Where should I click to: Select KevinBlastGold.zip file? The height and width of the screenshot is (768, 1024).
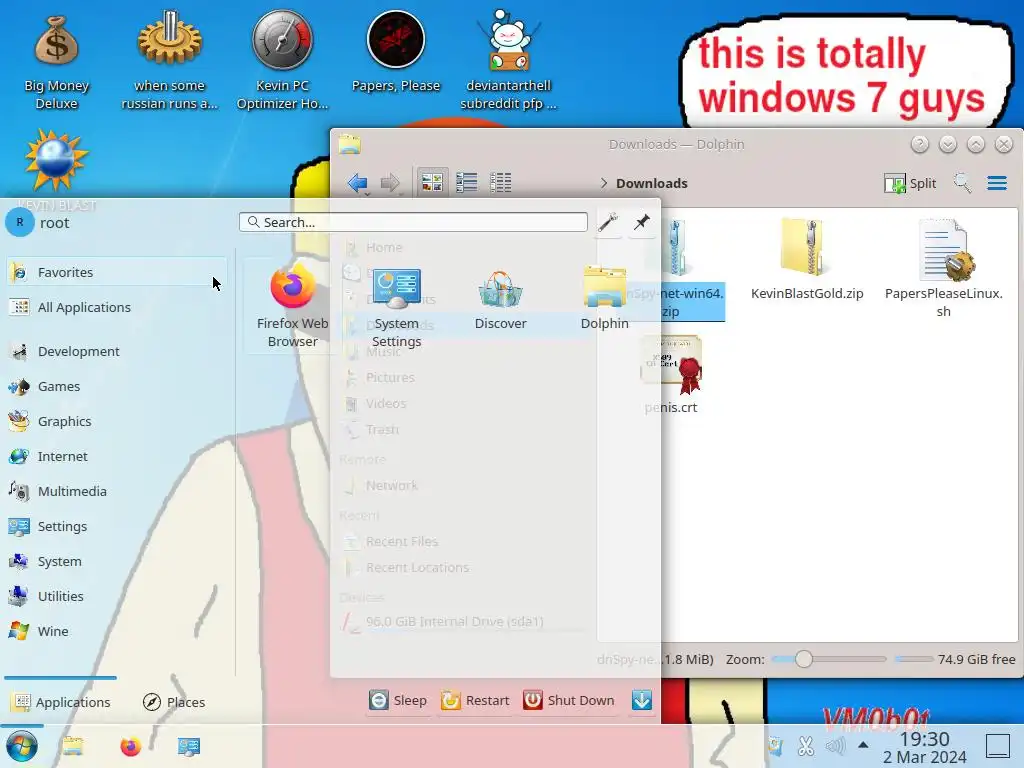[807, 260]
